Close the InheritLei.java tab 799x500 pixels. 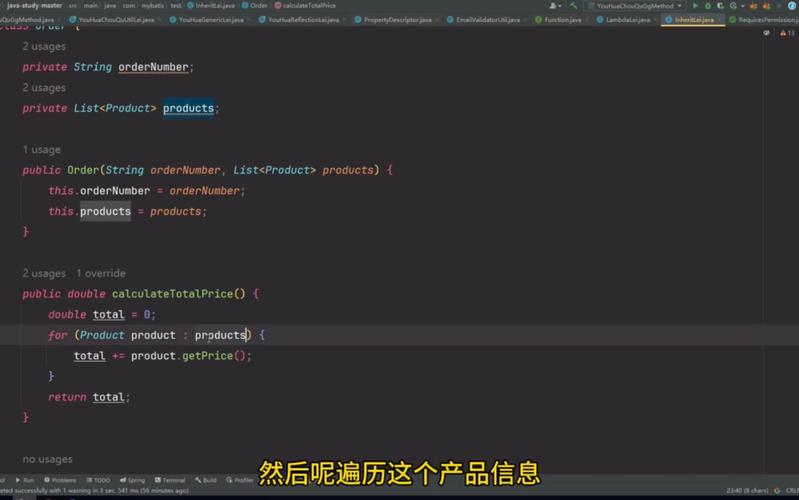coord(719,20)
